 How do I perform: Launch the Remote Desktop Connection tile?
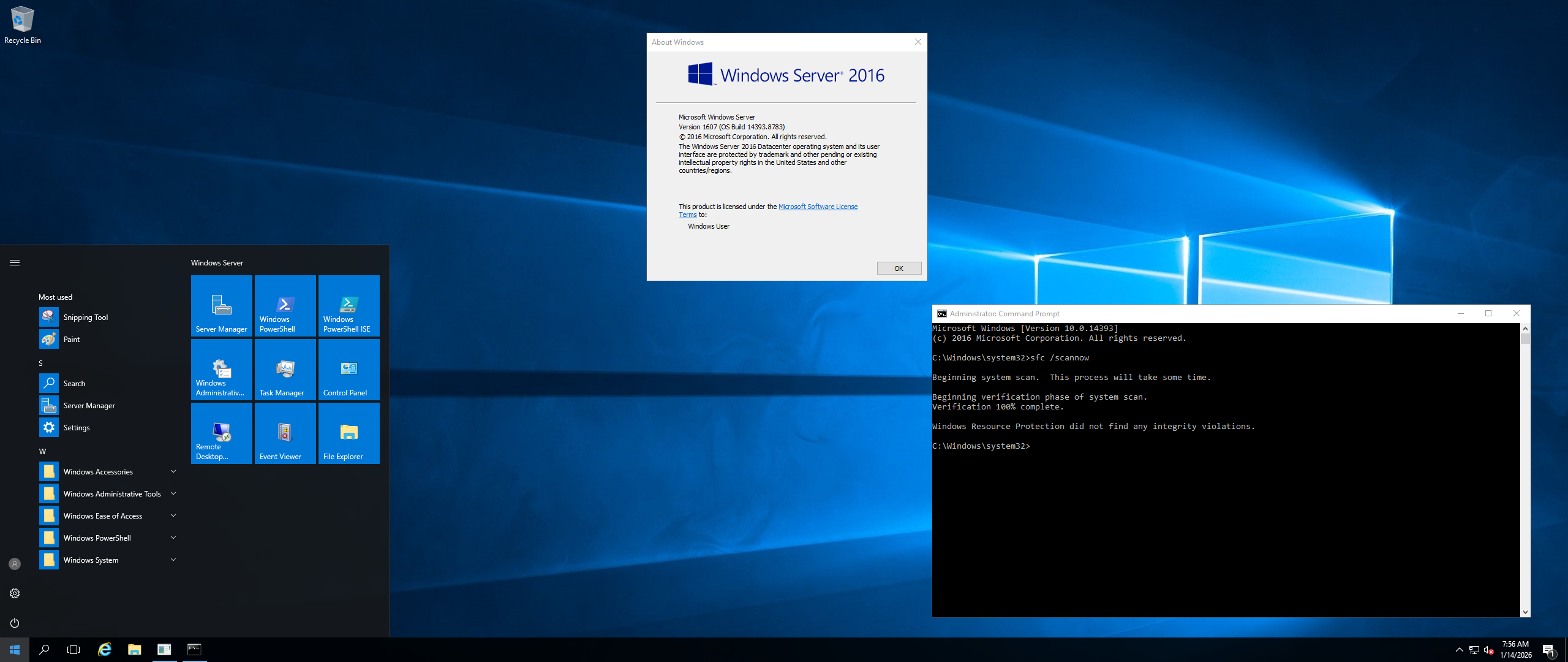(221, 433)
